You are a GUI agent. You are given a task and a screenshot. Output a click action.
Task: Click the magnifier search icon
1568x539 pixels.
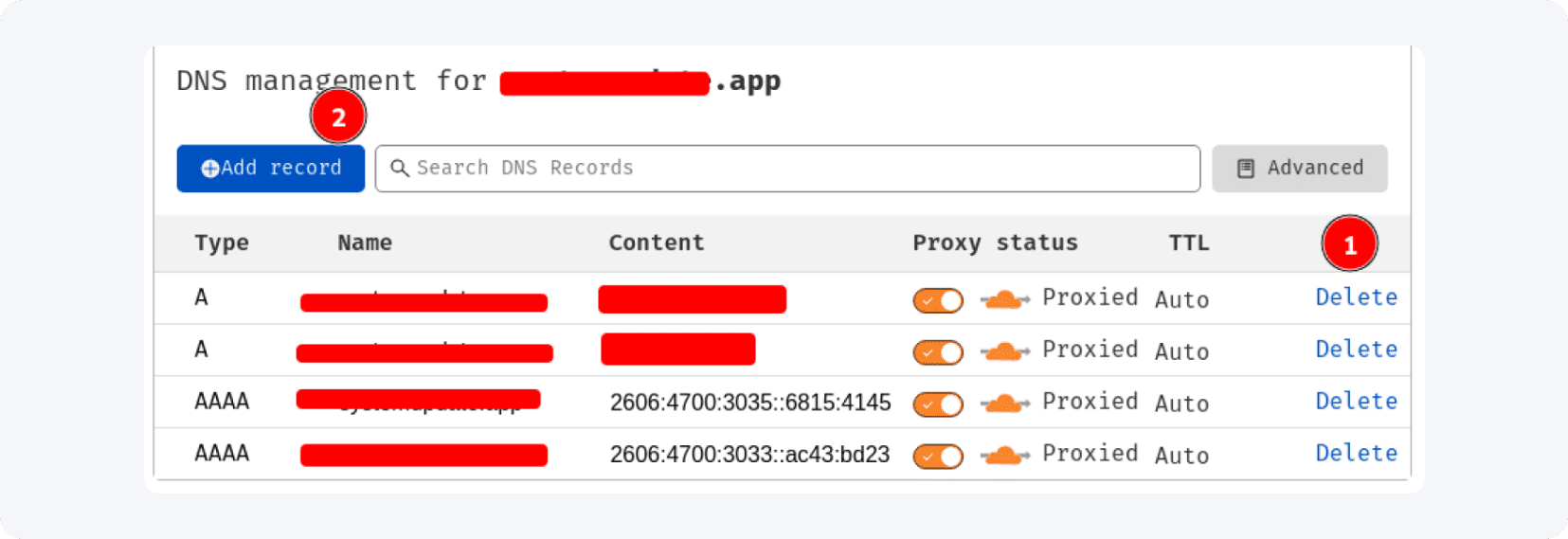pyautogui.click(x=400, y=169)
